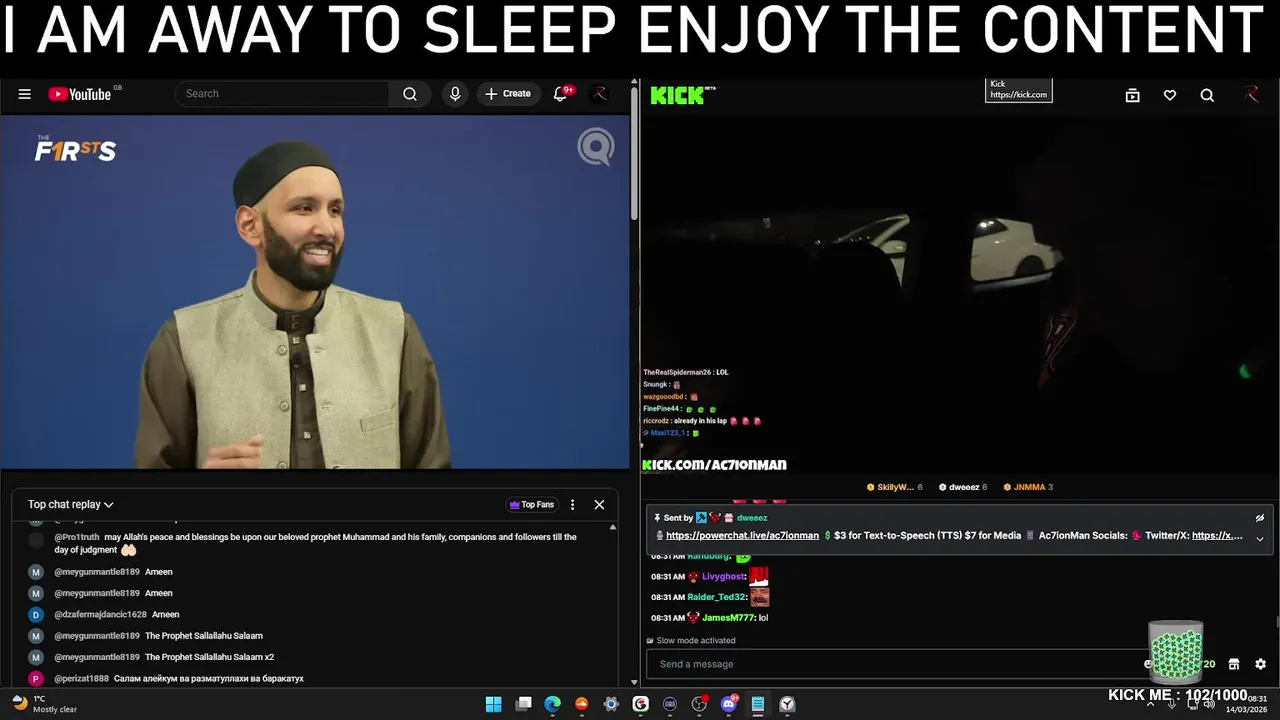Open the clock-faced app on taskbar
Viewport: 1280px width, 720px height.
point(787,704)
